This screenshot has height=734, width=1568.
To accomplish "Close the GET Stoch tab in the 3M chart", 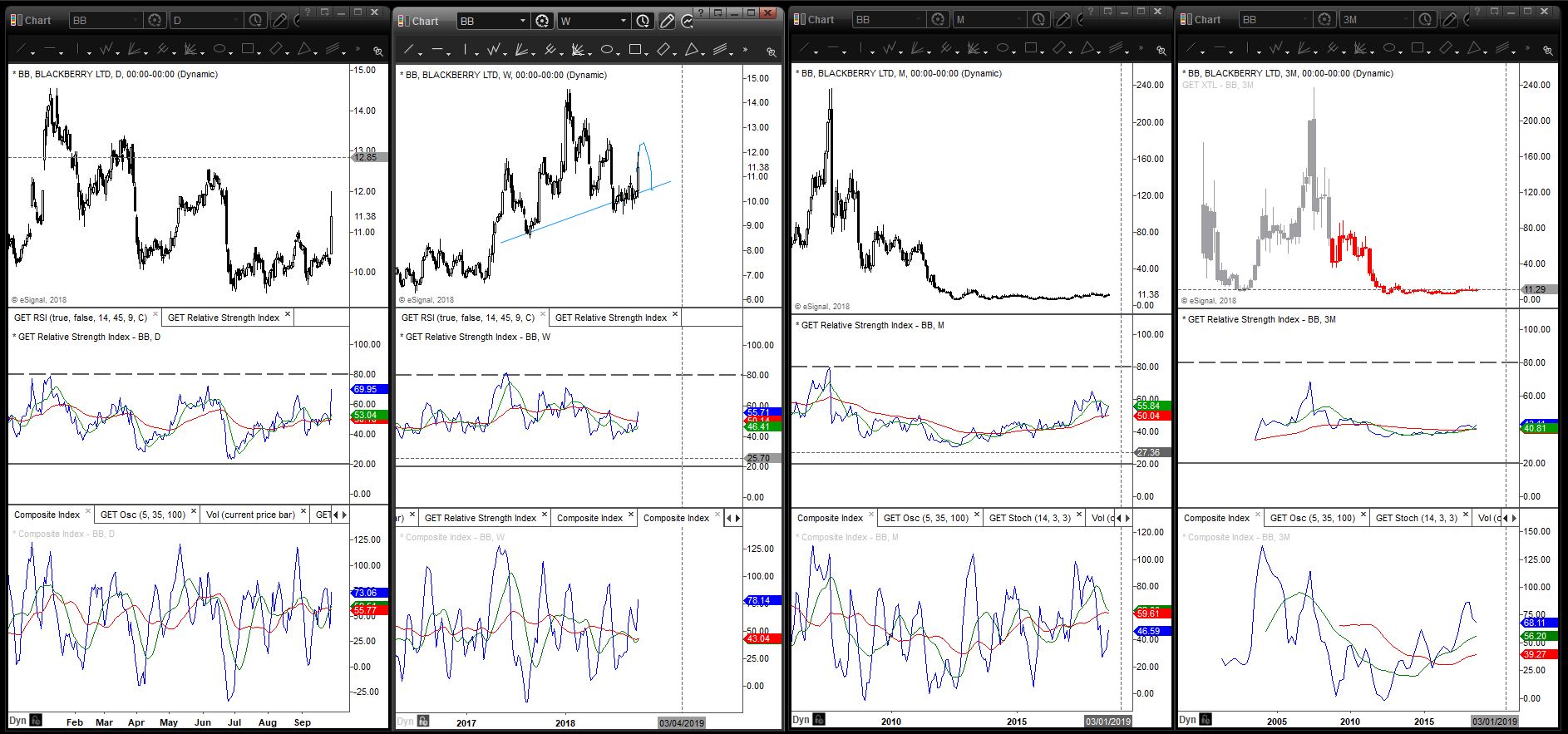I will tap(1466, 515).
